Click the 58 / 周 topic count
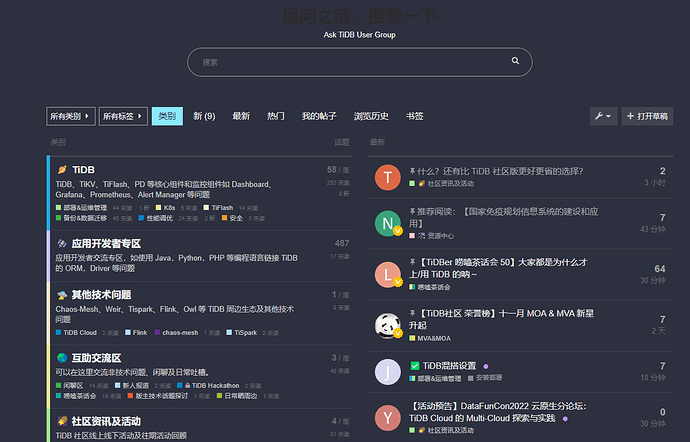 338,169
